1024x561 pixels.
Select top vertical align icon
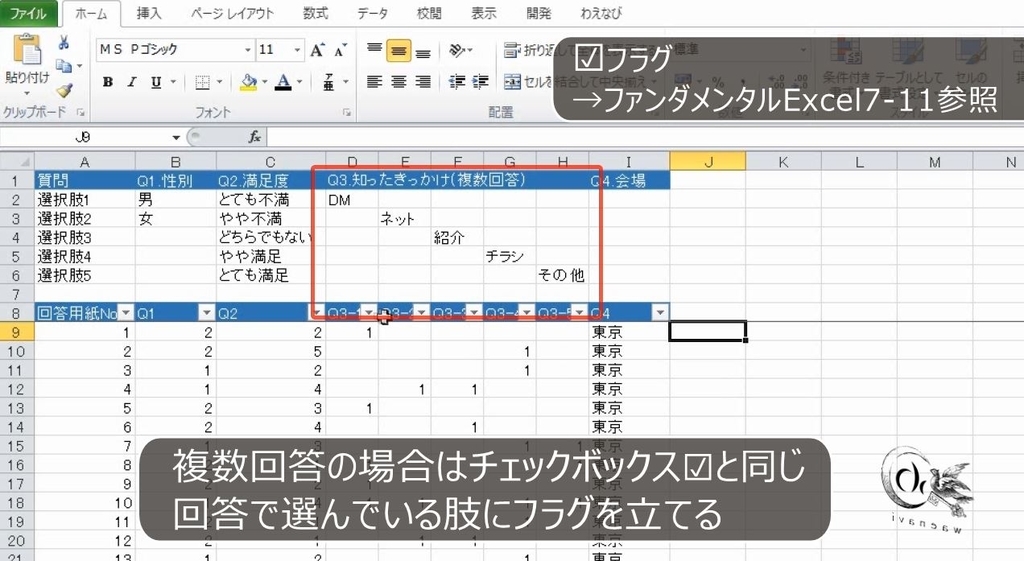[x=374, y=50]
